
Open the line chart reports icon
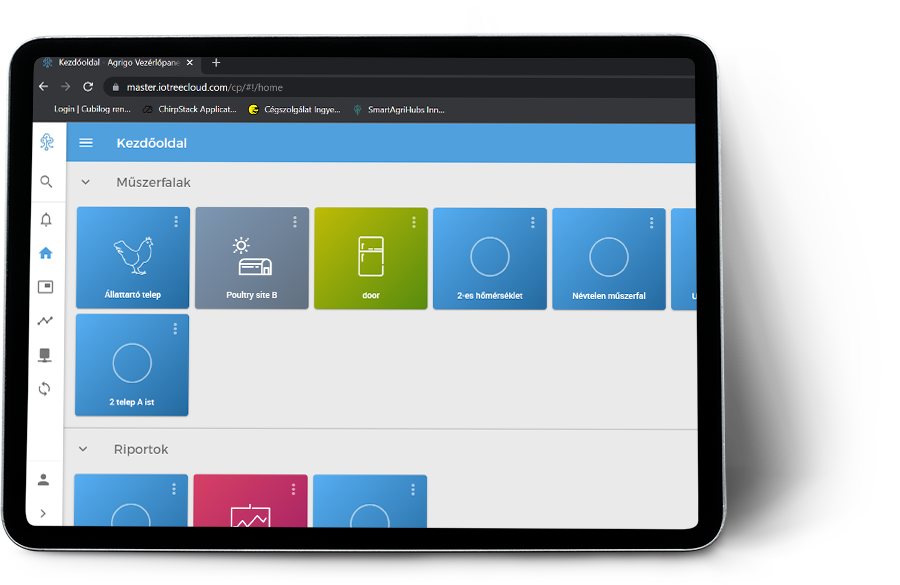click(x=45, y=320)
